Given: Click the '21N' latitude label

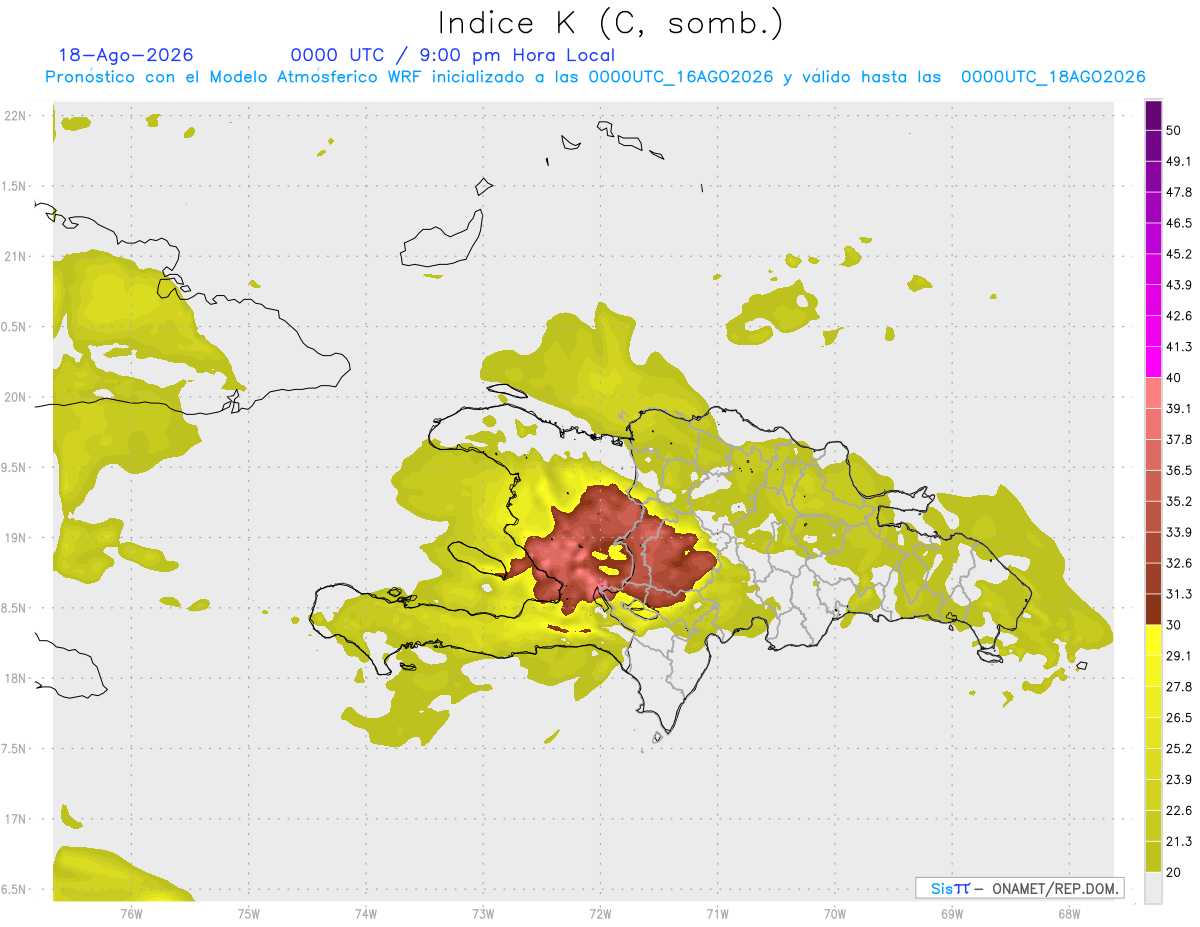Looking at the screenshot, I should [16, 256].
